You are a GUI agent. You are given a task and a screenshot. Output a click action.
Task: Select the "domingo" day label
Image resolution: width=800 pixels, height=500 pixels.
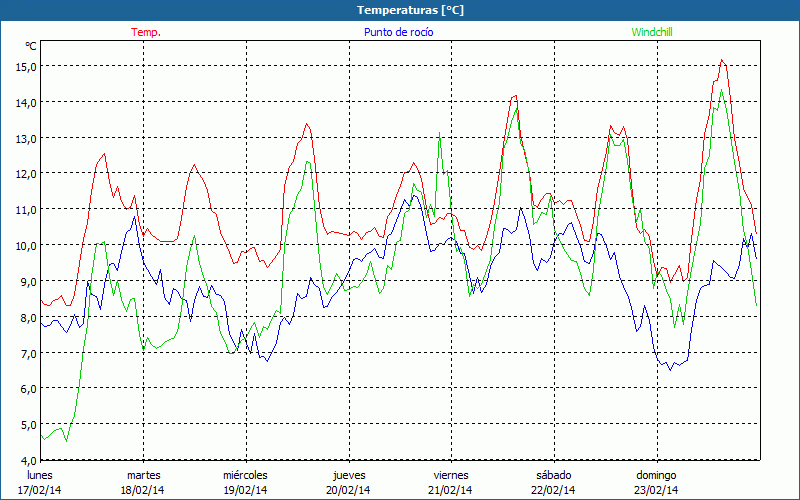pos(656,475)
